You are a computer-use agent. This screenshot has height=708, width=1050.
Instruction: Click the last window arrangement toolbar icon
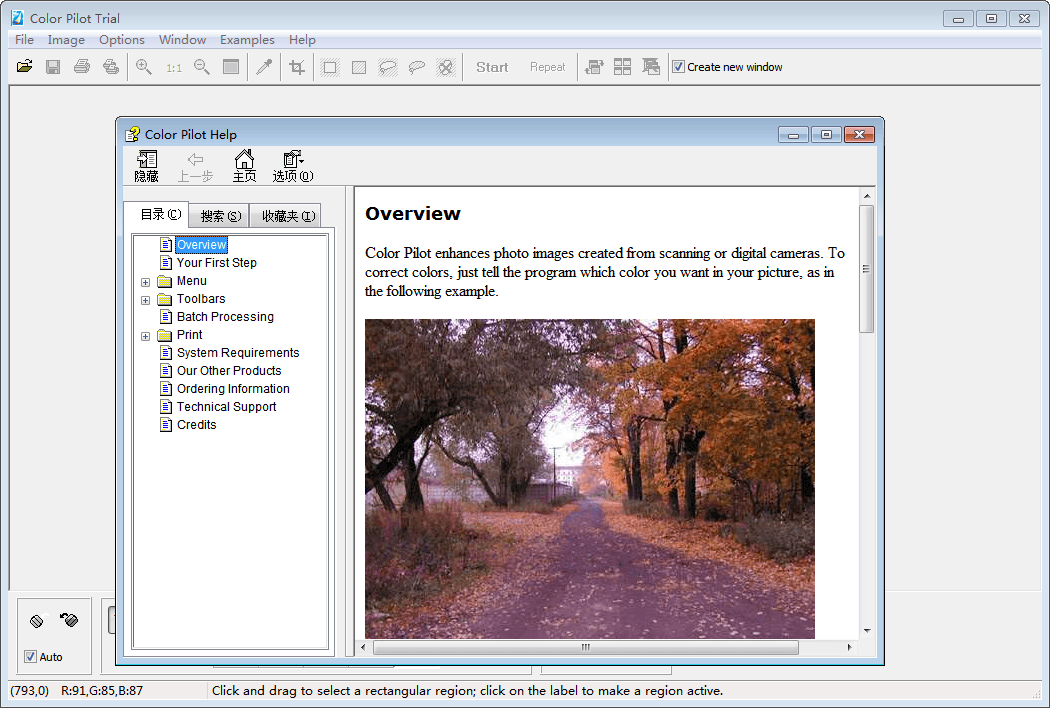point(651,67)
